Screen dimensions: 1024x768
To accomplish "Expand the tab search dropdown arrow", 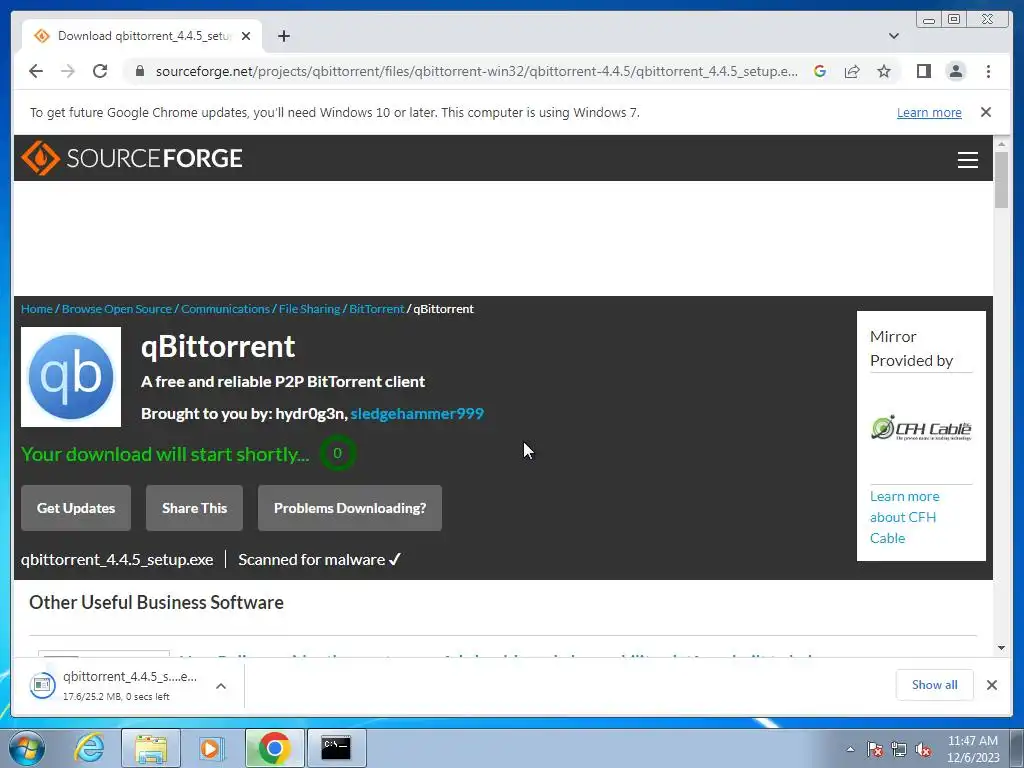I will tap(894, 36).
